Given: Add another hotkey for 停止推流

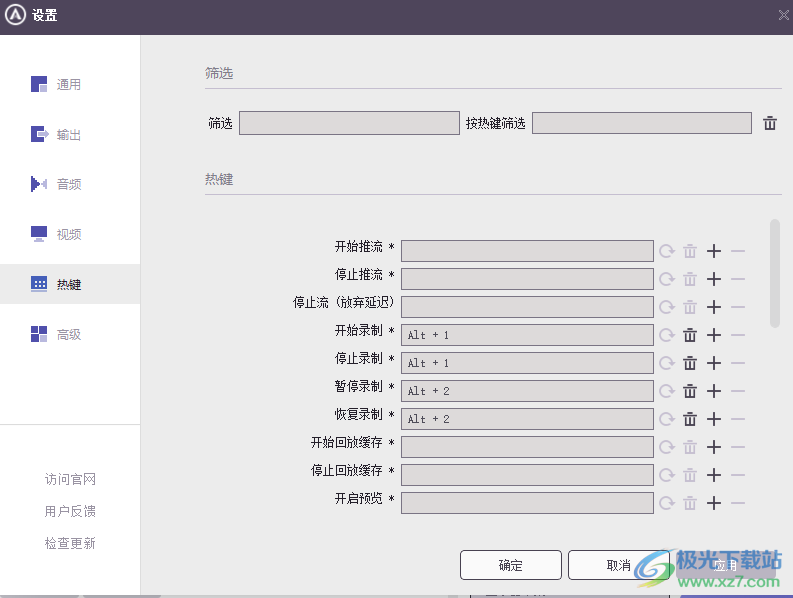Looking at the screenshot, I should (714, 279).
